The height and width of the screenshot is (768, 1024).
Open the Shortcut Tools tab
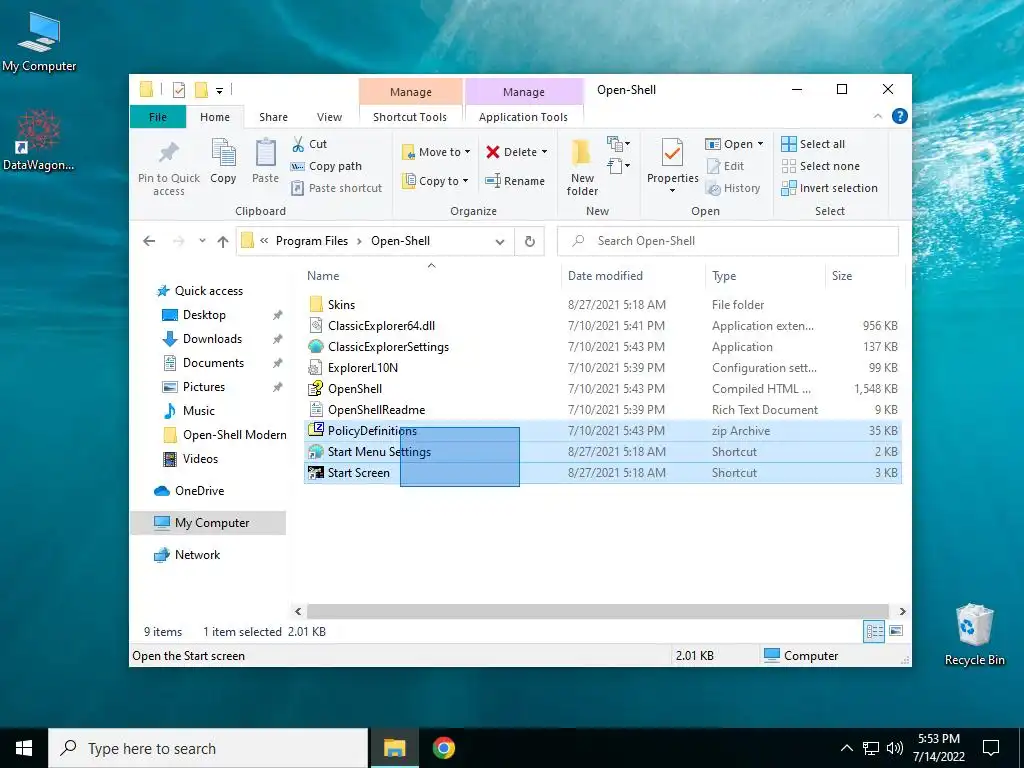tap(410, 117)
